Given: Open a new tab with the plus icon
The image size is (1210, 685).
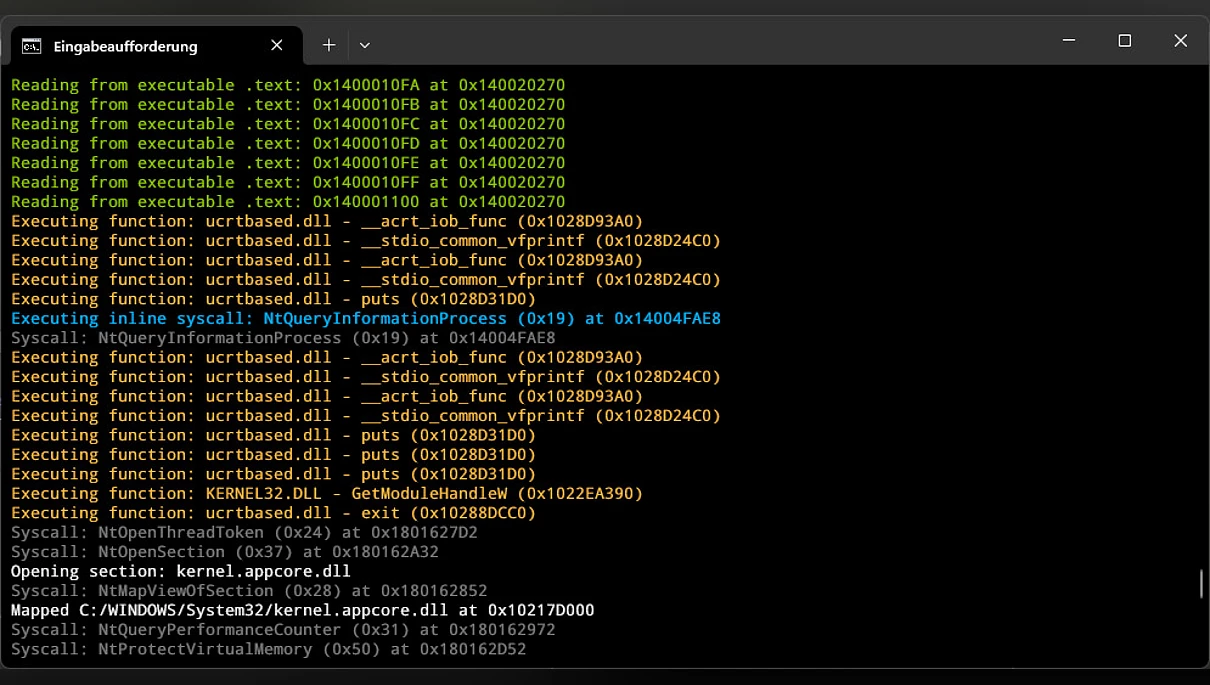Looking at the screenshot, I should pos(328,45).
